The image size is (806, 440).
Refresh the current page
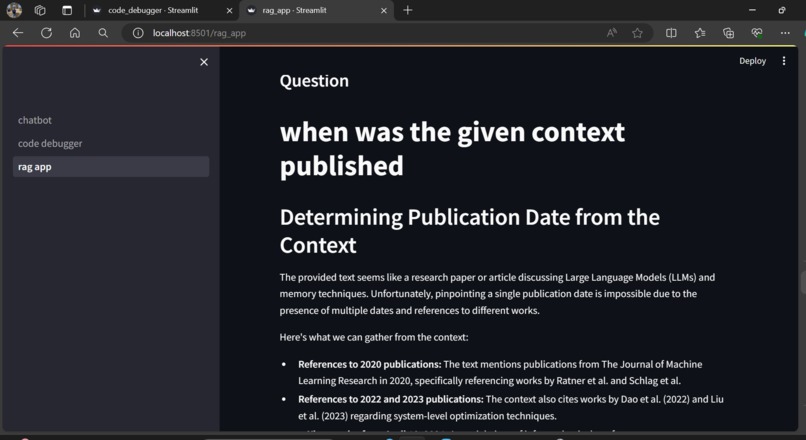pos(46,33)
